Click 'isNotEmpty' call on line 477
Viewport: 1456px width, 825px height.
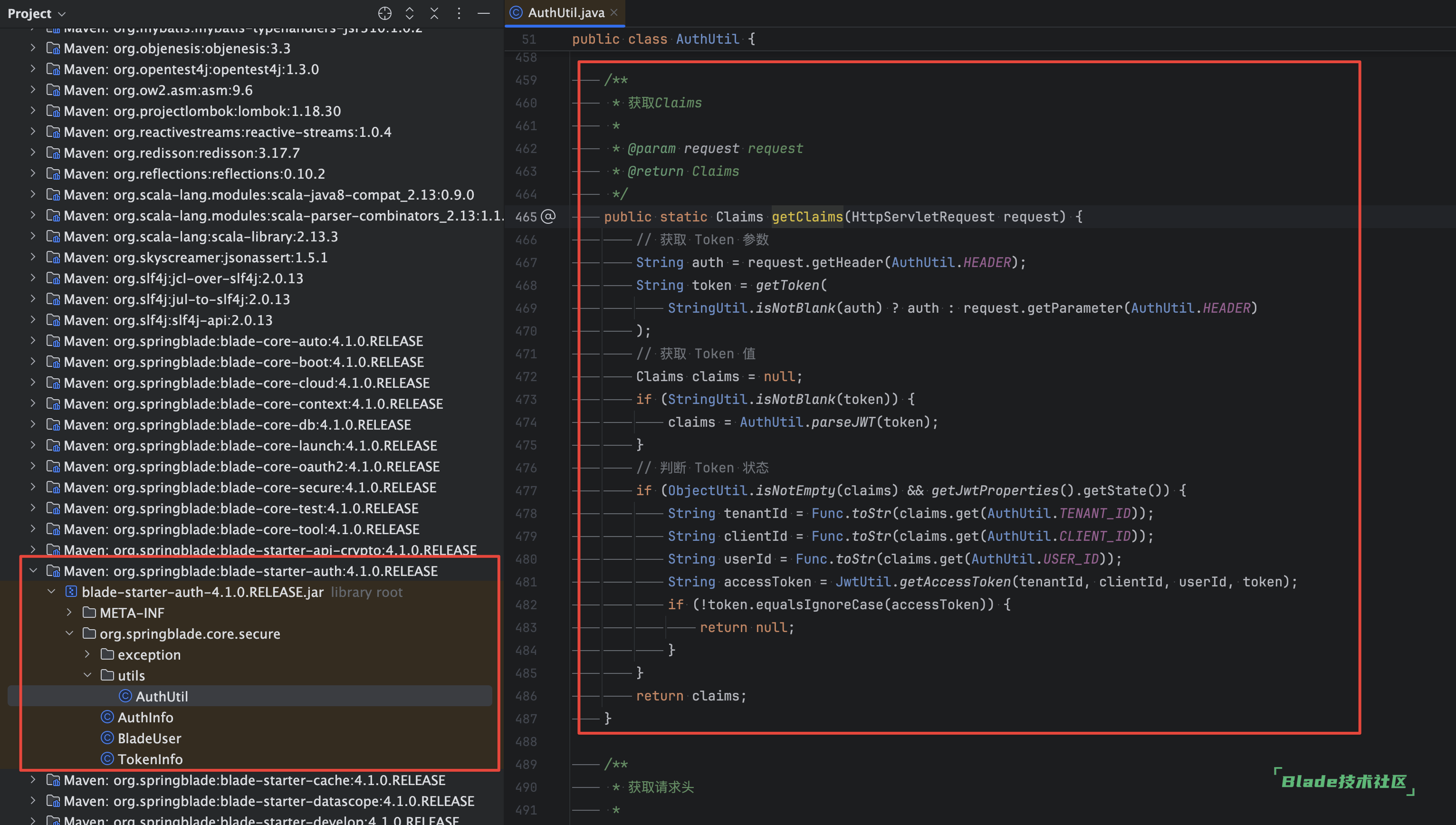(x=795, y=491)
